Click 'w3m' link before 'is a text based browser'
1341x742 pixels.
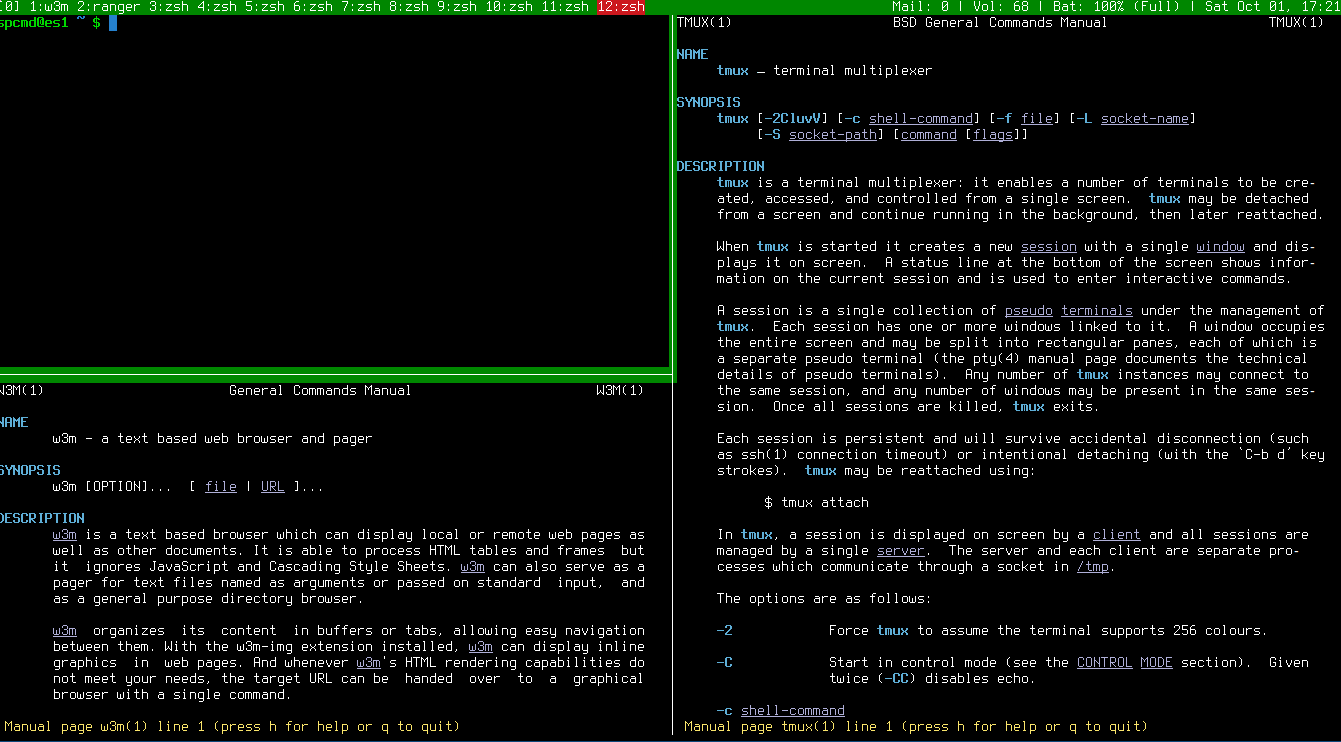pos(65,535)
